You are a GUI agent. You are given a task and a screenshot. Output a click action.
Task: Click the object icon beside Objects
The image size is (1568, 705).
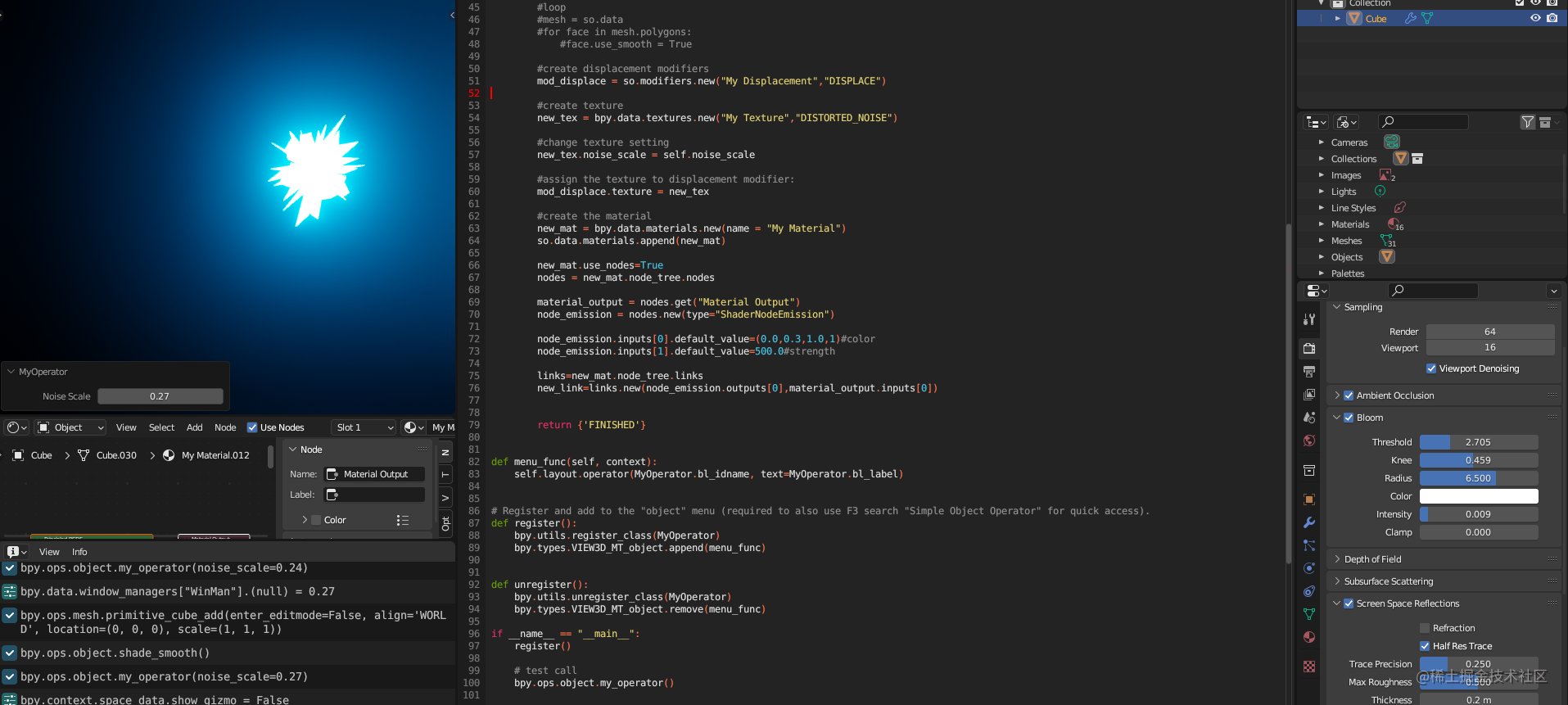[x=1387, y=256]
